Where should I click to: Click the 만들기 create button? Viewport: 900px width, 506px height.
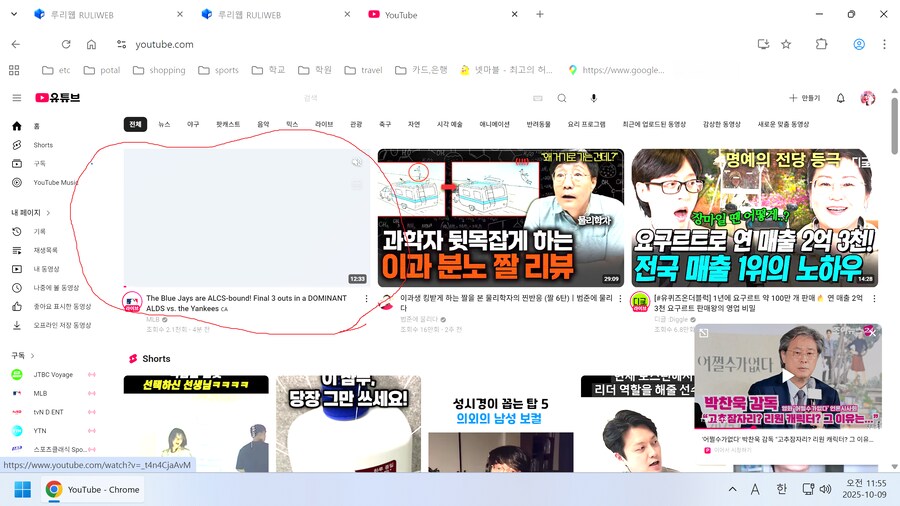click(x=804, y=98)
